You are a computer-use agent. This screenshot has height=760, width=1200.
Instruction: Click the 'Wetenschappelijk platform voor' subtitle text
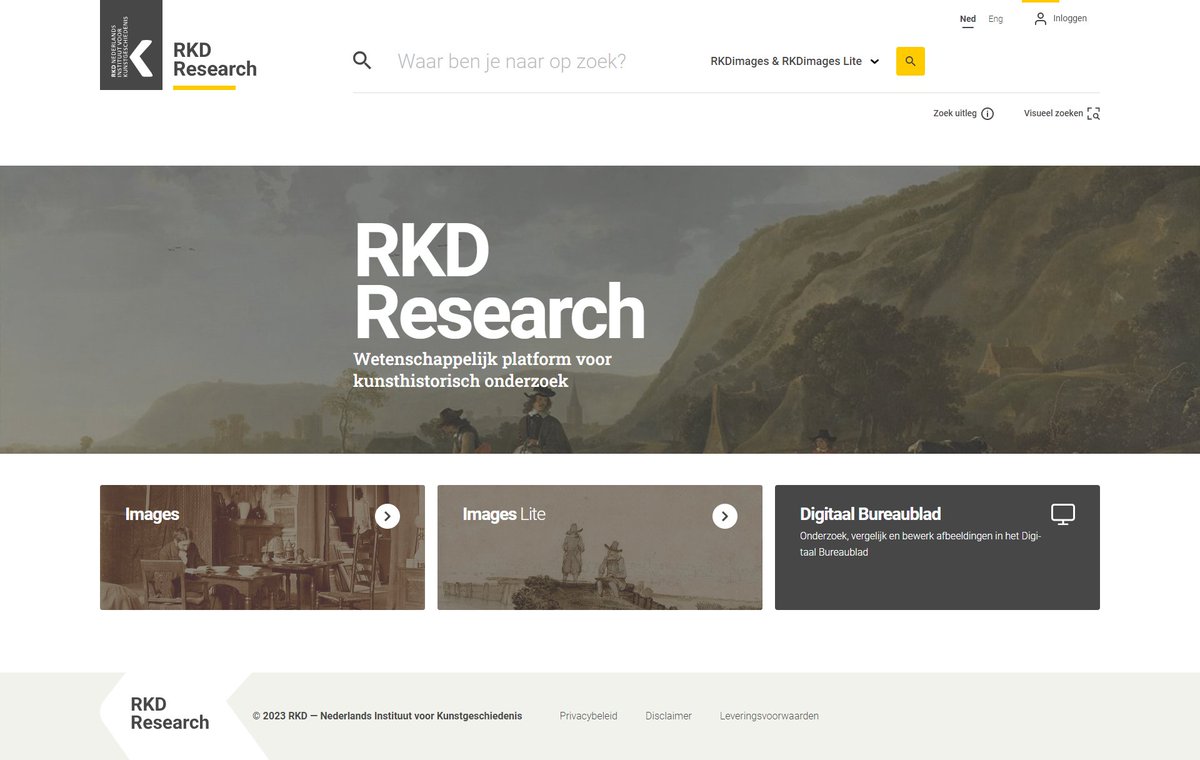click(x=482, y=358)
